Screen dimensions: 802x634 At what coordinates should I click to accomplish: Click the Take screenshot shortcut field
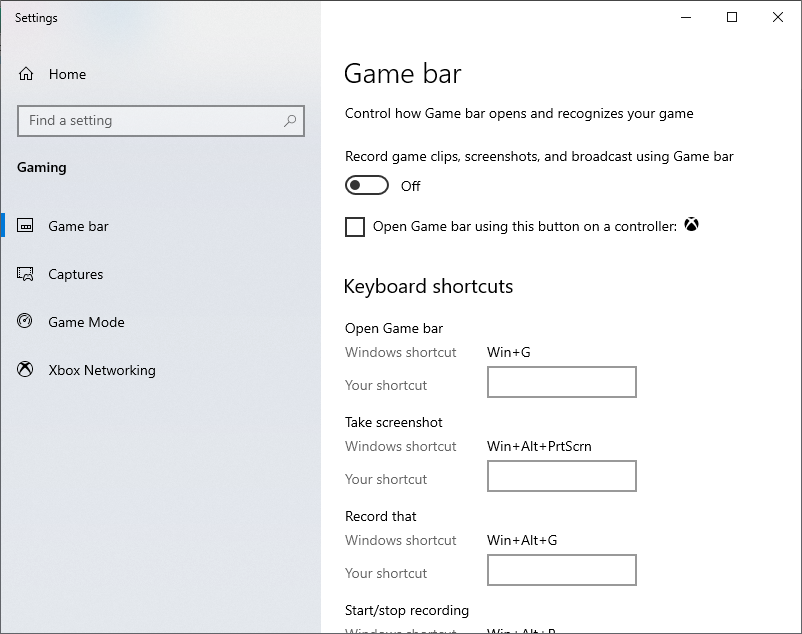click(562, 476)
